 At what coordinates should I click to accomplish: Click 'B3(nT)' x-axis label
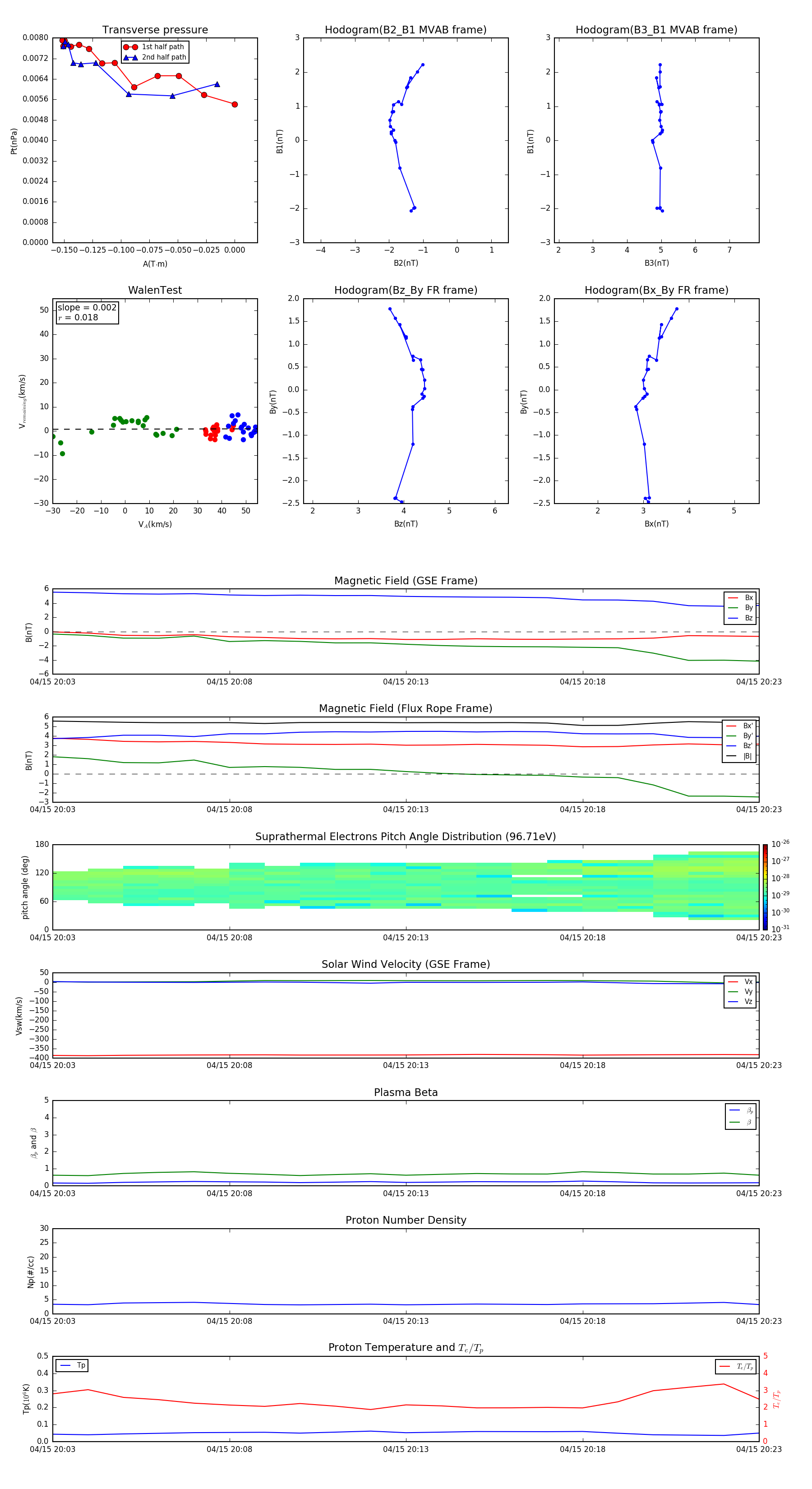click(x=656, y=264)
